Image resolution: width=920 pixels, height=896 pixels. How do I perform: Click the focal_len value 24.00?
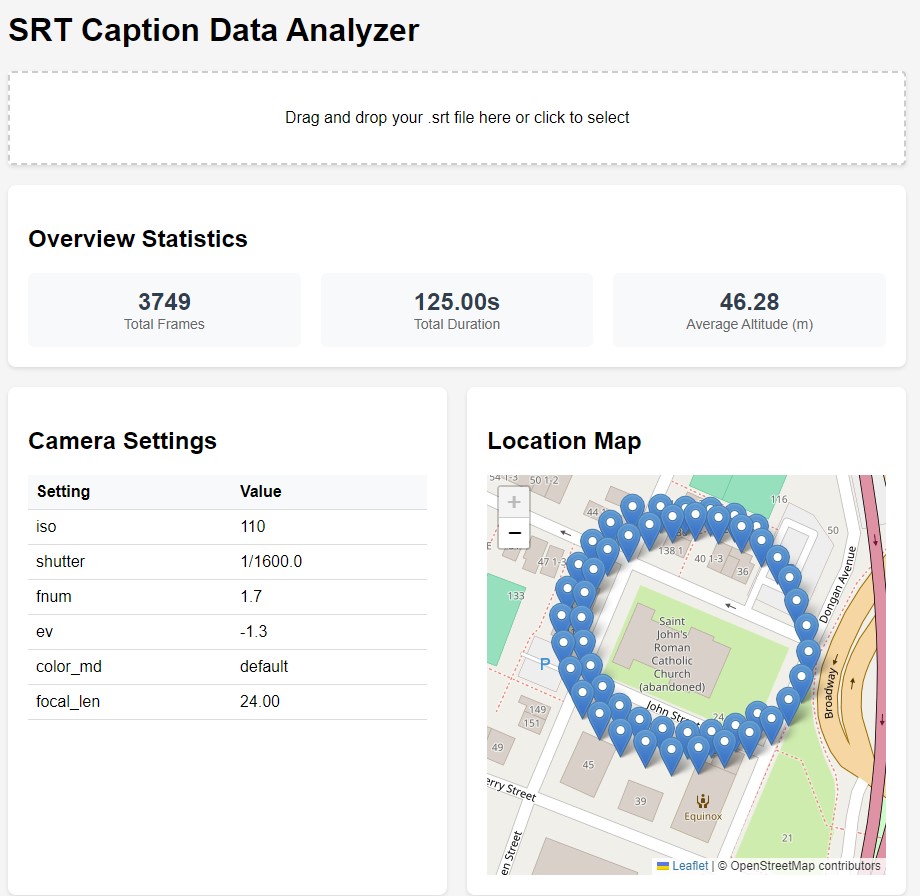[259, 702]
